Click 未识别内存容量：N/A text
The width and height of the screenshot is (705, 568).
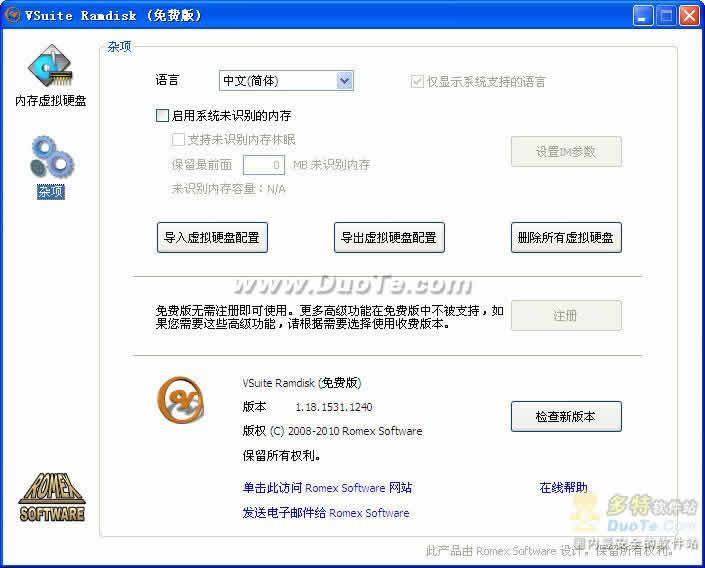228,189
